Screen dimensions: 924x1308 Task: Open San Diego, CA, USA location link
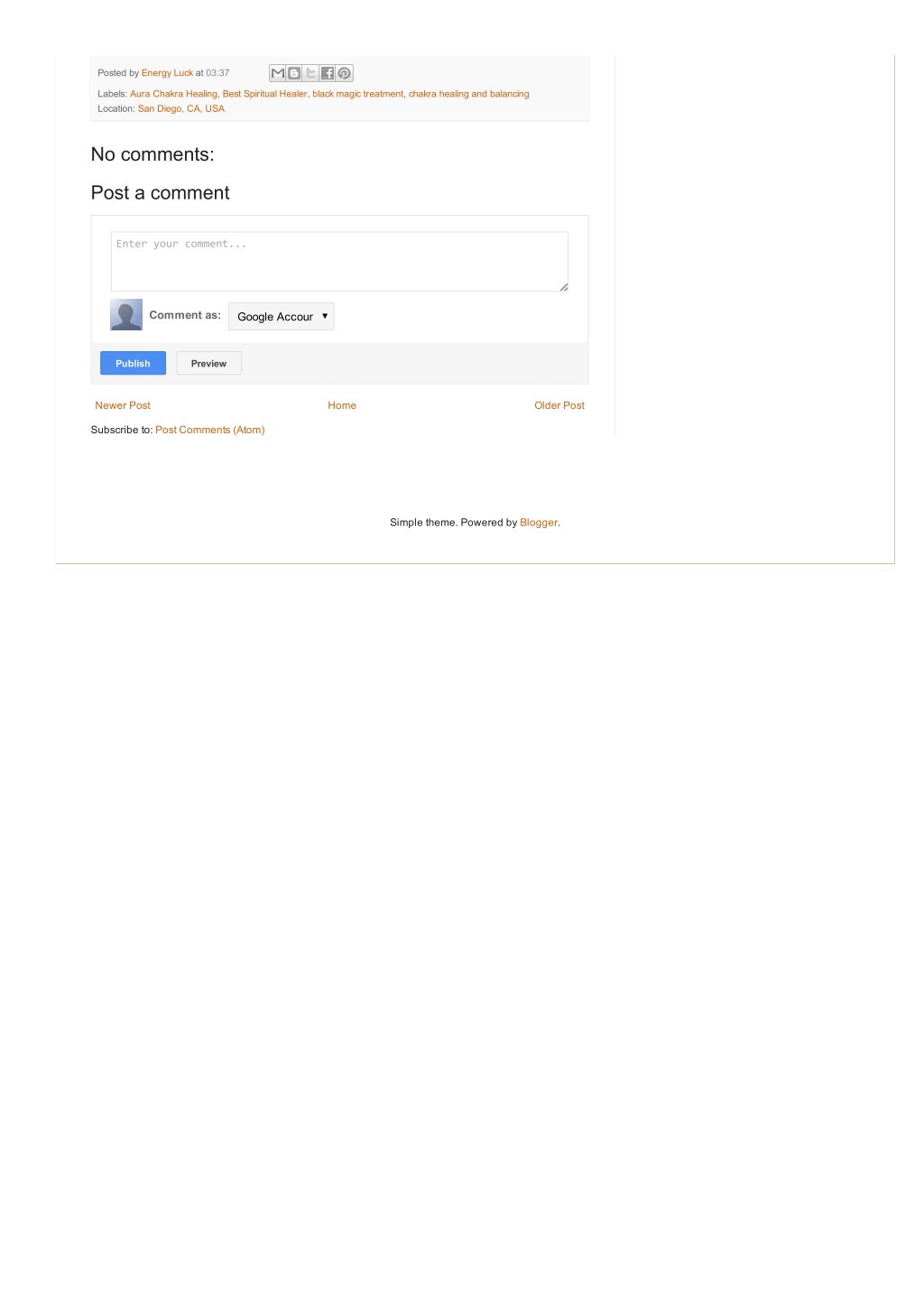(x=181, y=108)
